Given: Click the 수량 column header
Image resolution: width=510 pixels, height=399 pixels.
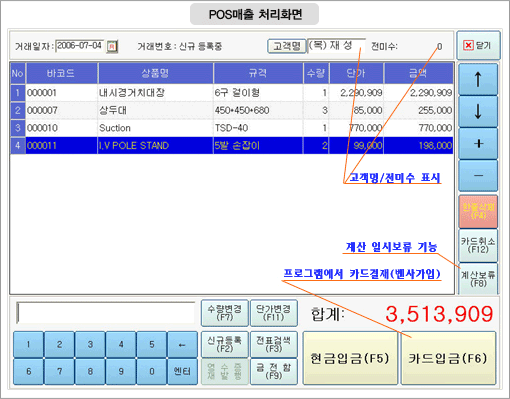Looking at the screenshot, I should pyautogui.click(x=316, y=73).
